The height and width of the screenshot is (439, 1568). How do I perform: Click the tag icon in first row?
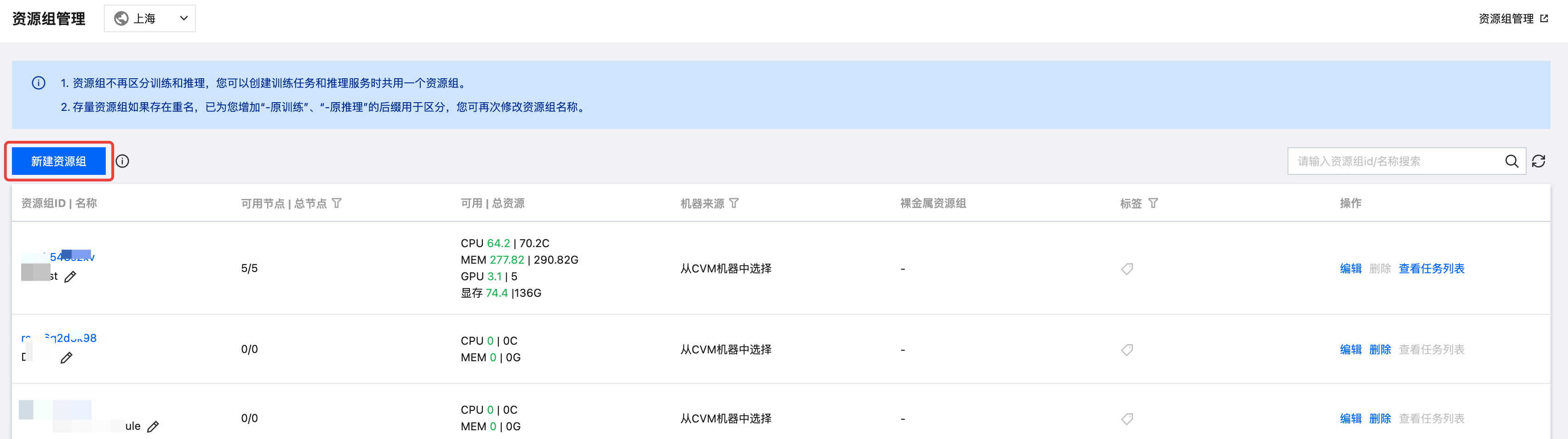[x=1127, y=269]
